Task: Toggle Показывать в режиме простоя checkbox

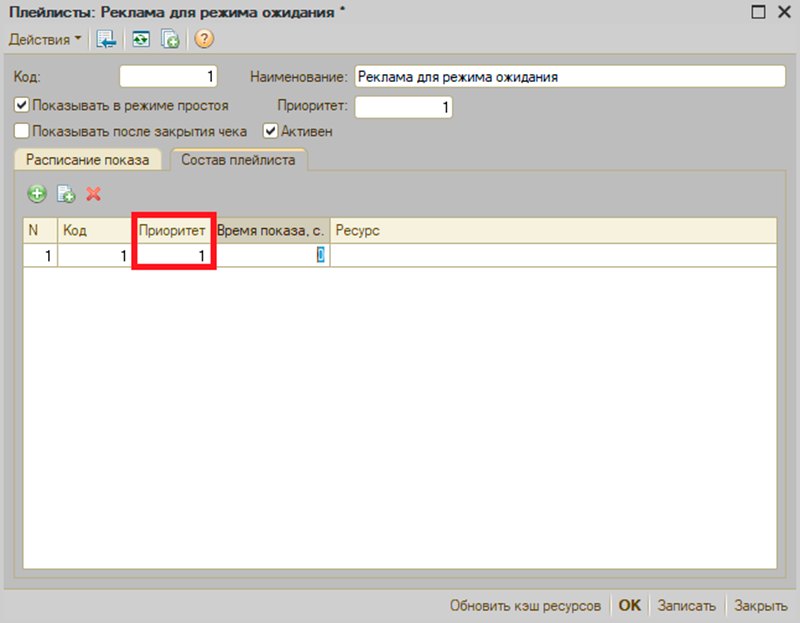Action: [x=21, y=106]
